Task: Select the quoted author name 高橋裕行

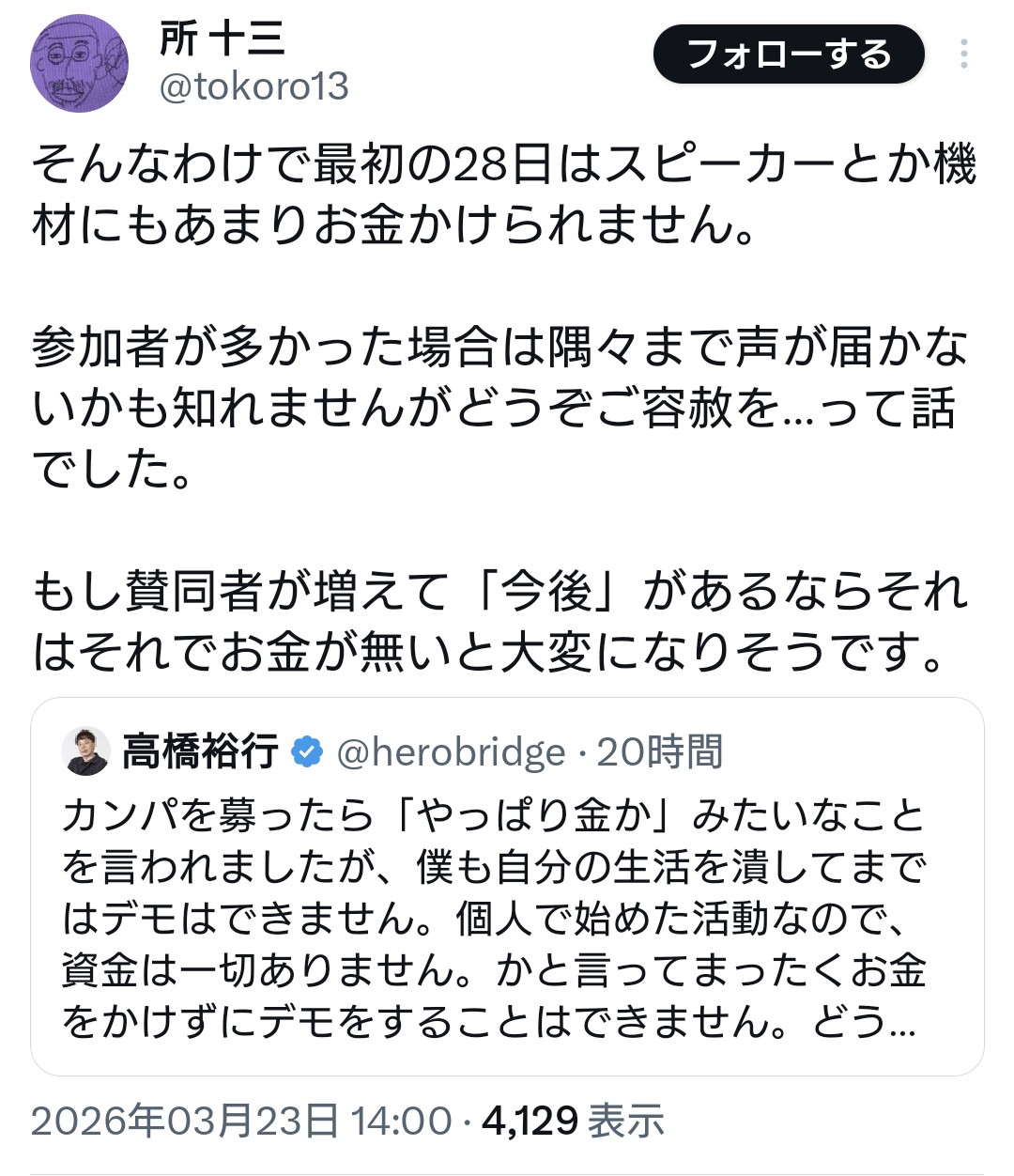Action: pos(200,752)
